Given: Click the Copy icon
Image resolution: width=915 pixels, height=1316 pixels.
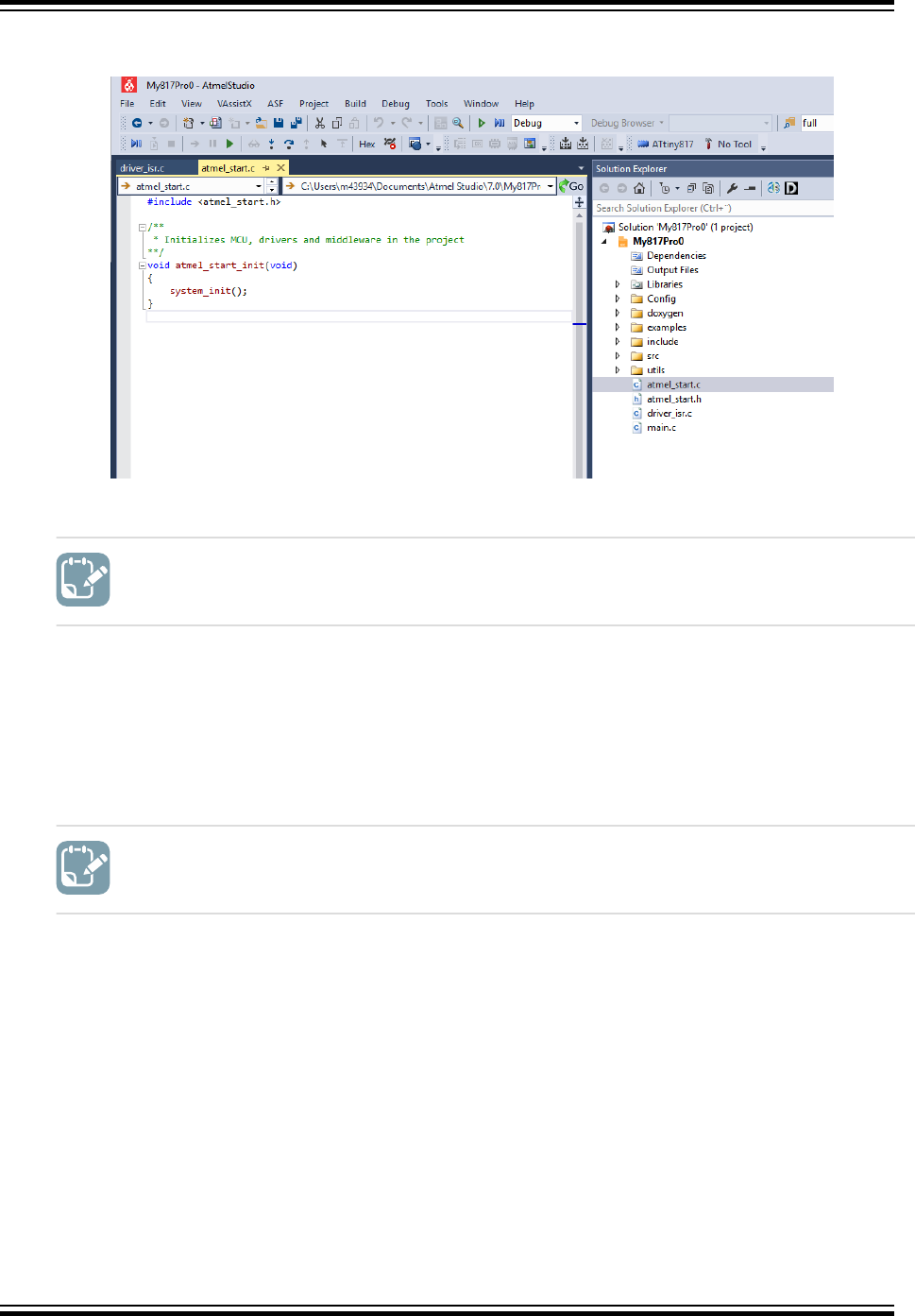Looking at the screenshot, I should point(336,123).
